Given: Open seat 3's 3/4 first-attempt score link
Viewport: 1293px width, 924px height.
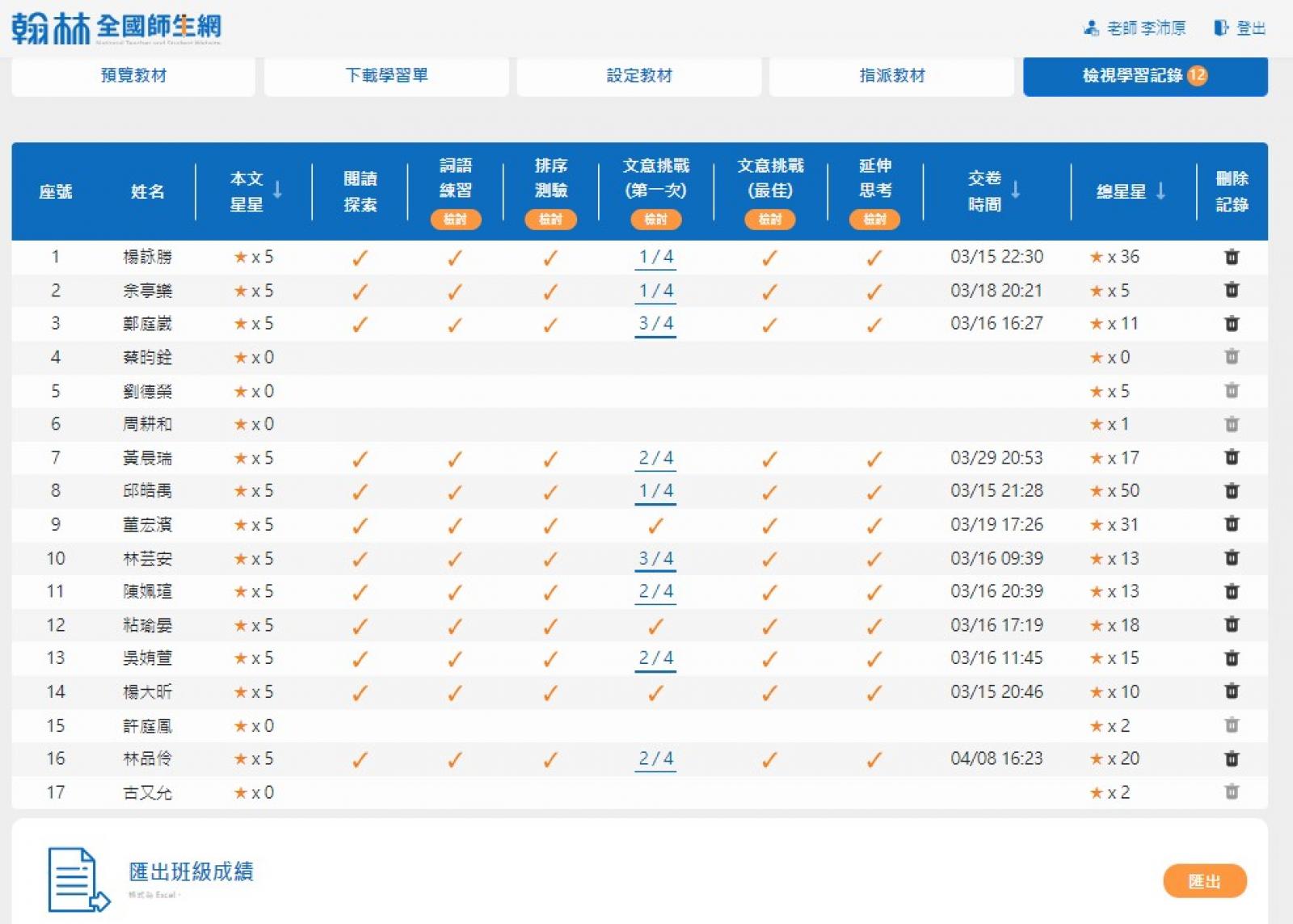Looking at the screenshot, I should click(x=655, y=324).
